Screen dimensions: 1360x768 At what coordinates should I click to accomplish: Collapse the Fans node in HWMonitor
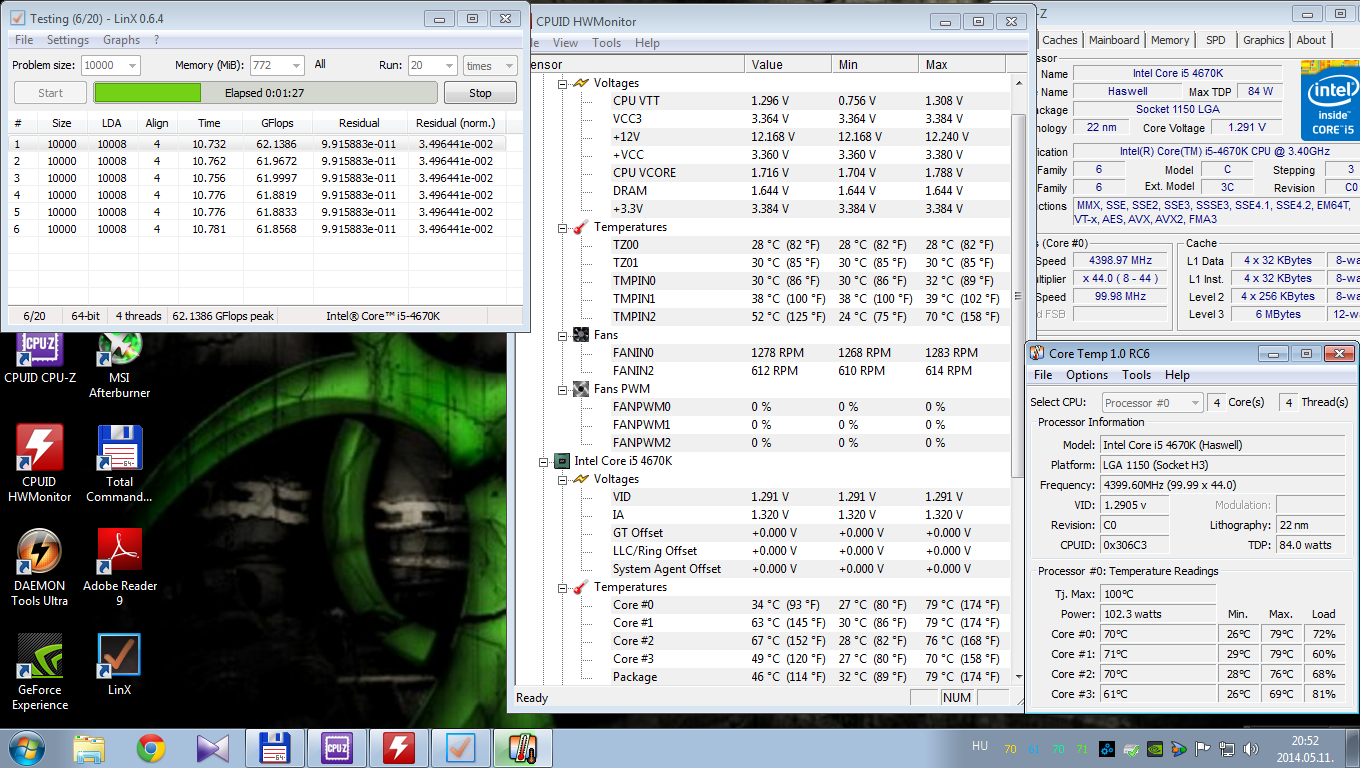tap(562, 335)
